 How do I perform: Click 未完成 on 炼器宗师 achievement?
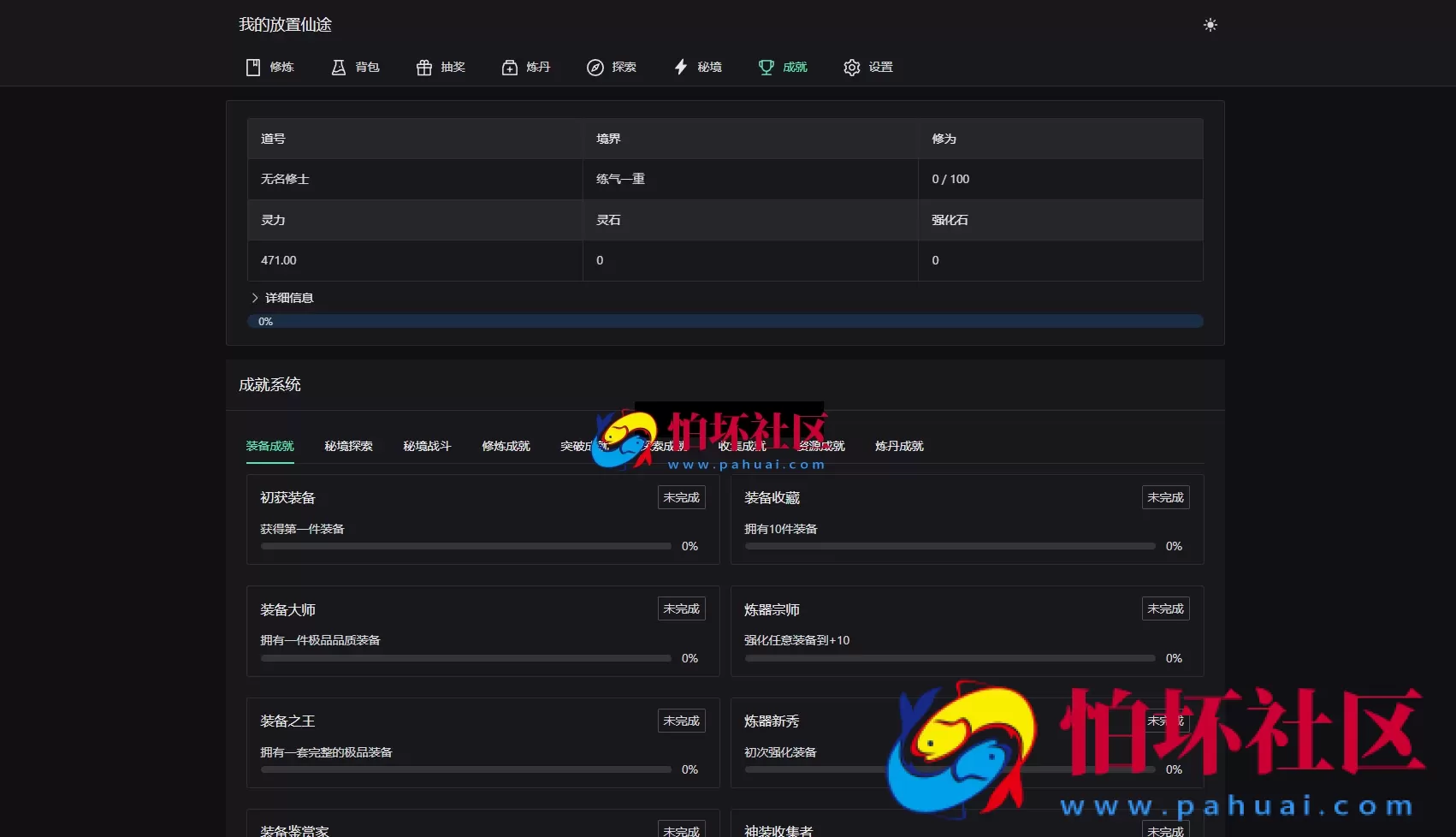click(1165, 608)
